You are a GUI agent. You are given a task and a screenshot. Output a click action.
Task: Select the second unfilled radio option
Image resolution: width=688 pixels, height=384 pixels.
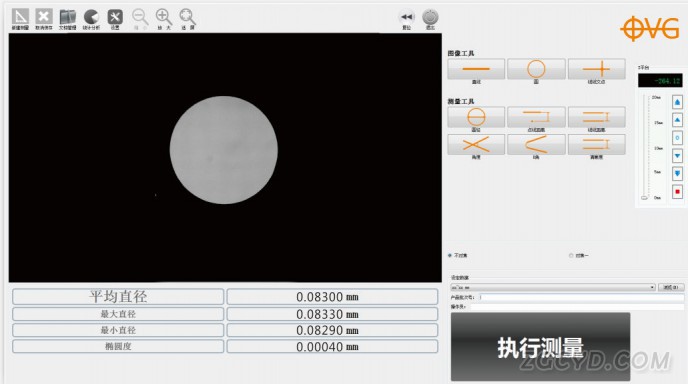571,255
